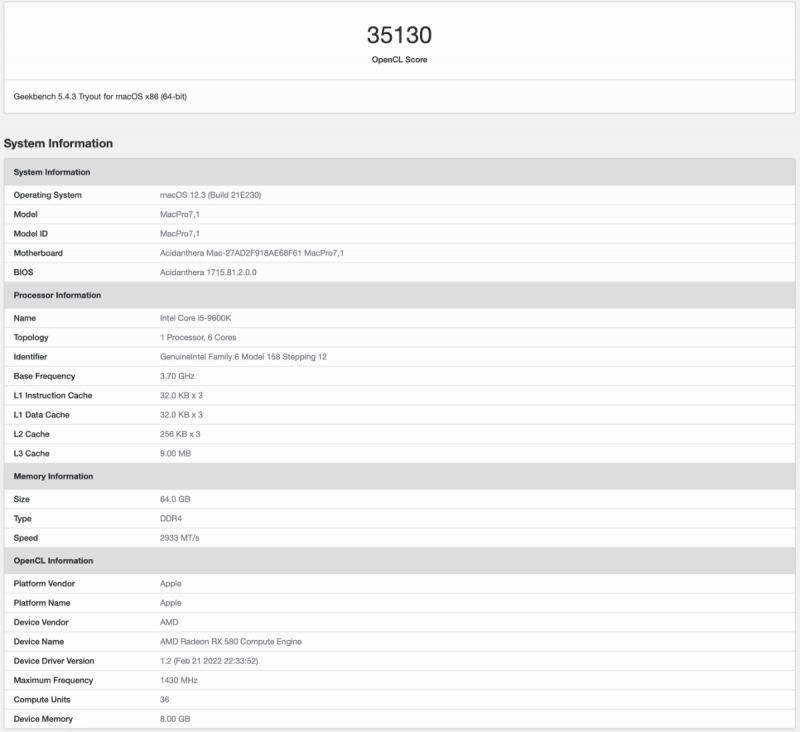The width and height of the screenshot is (800, 732).
Task: Select Geekbench 5.4.3 Tryout version text
Action: point(100,96)
